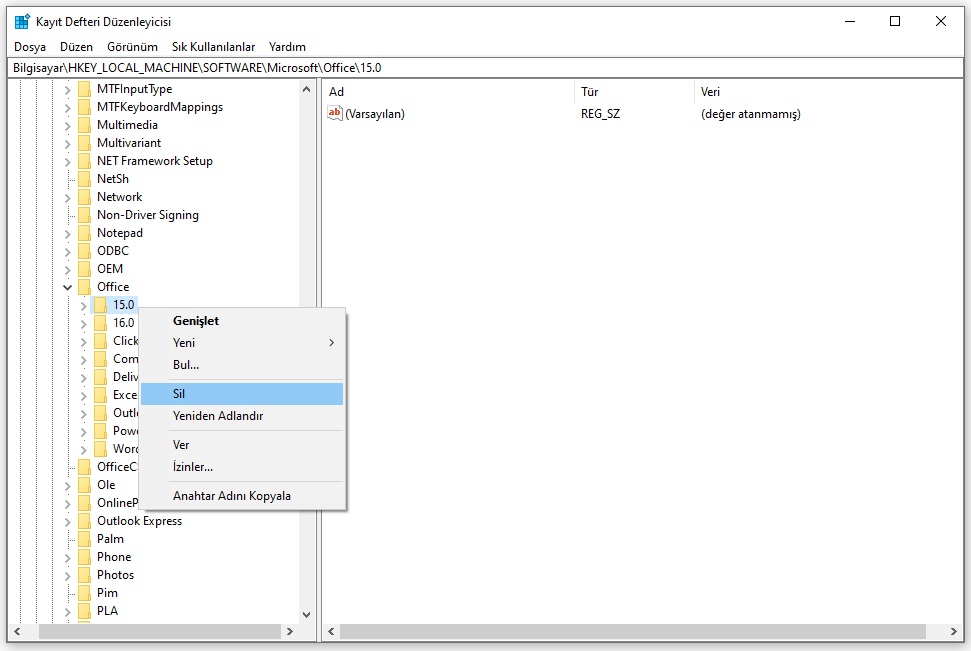Click the Notepad folder icon
971x651 pixels.
tap(85, 233)
